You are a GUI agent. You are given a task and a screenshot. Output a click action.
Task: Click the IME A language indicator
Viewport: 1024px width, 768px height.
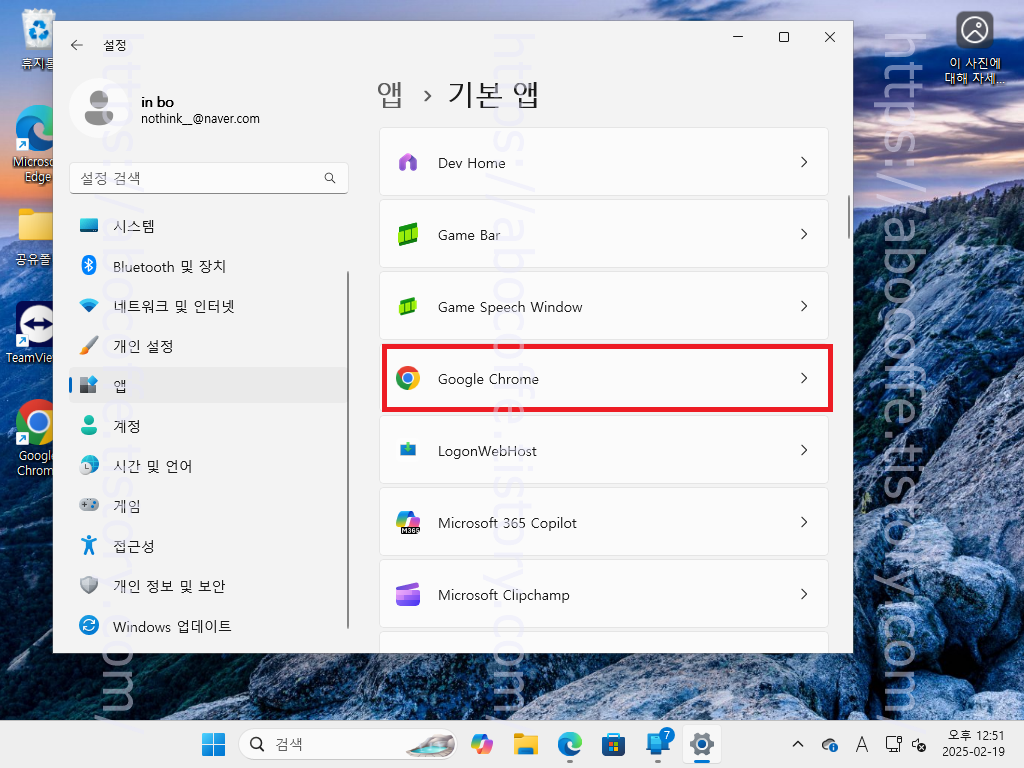(862, 744)
